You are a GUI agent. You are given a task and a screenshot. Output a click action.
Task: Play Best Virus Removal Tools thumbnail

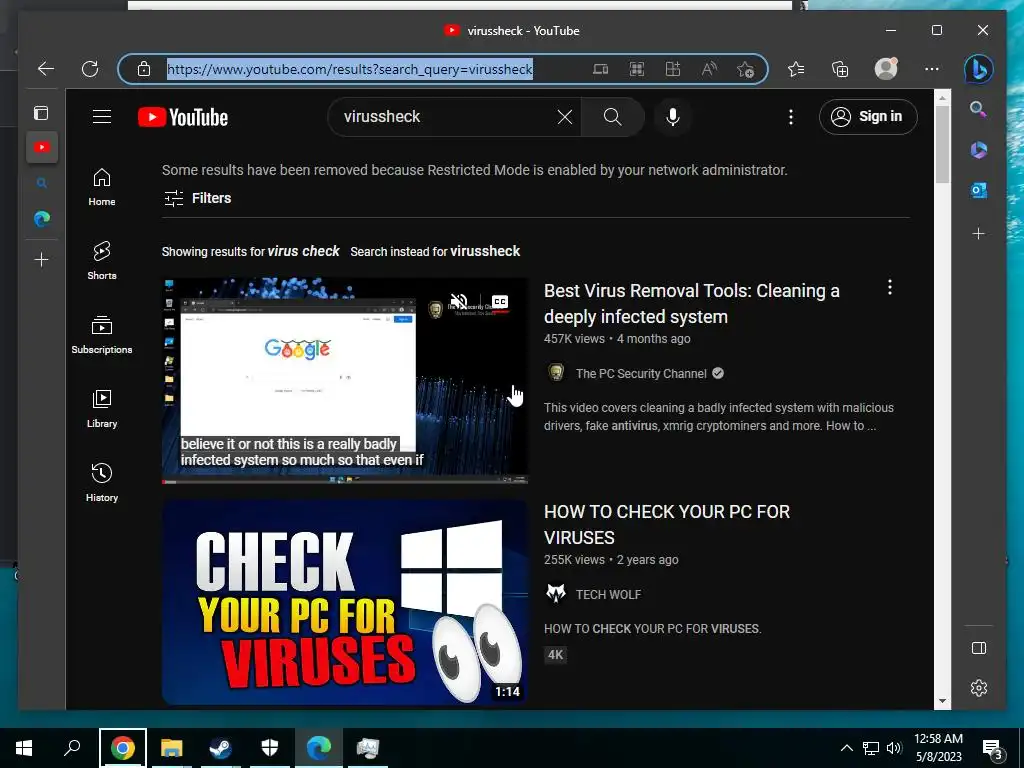345,381
